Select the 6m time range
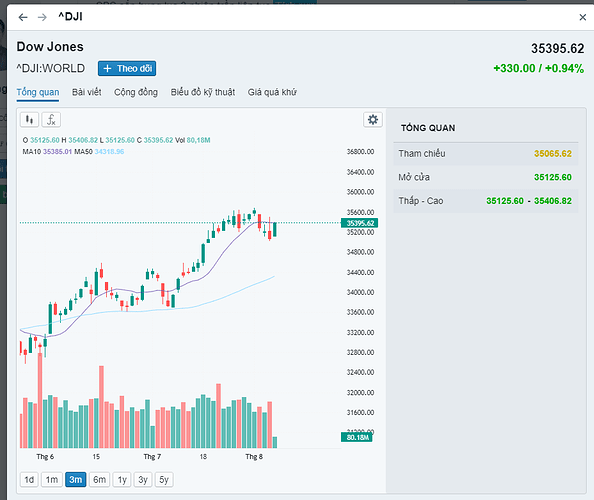Viewport: 594px width, 500px height. tap(100, 480)
